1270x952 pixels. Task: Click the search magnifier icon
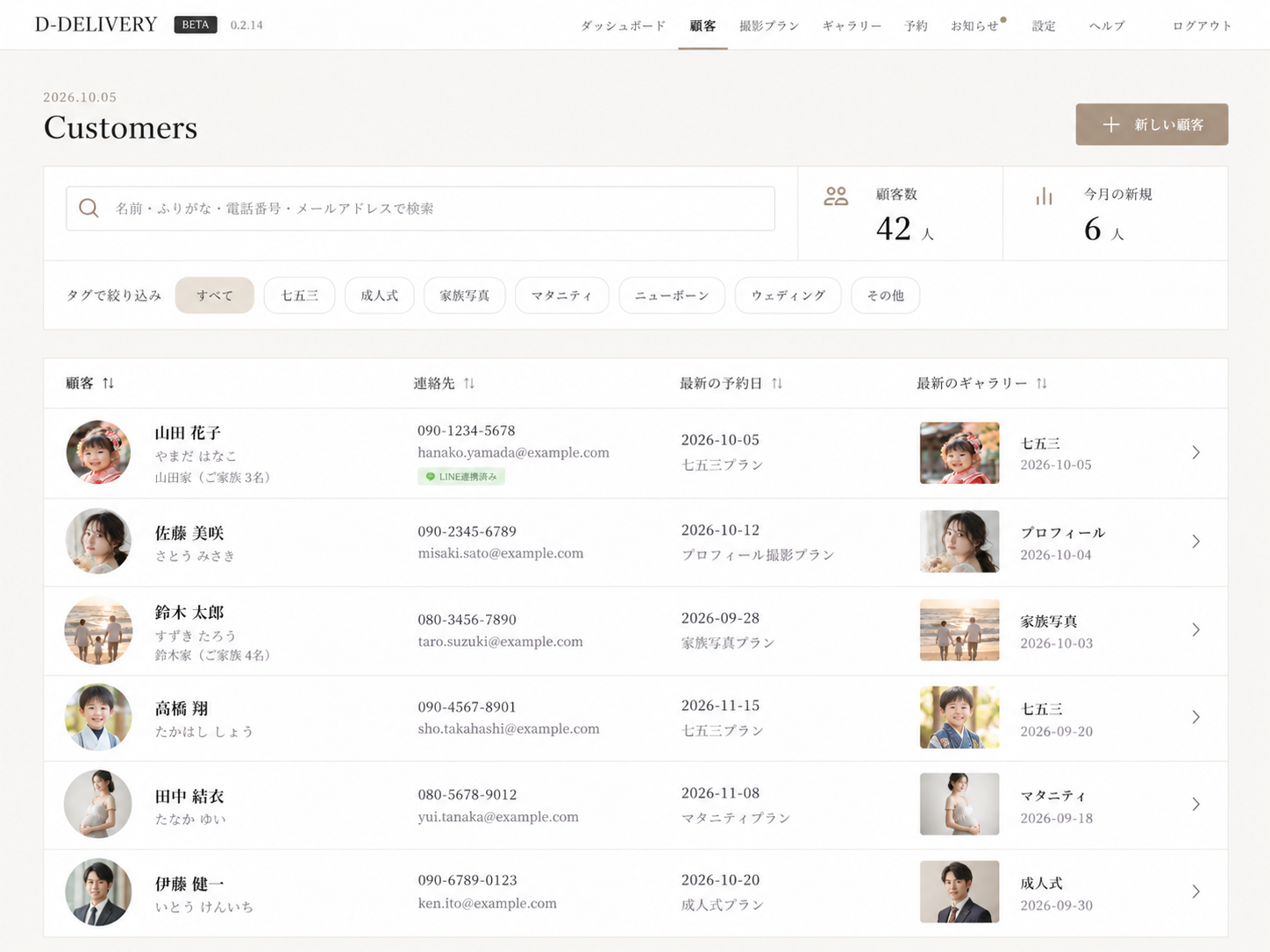[x=89, y=208]
